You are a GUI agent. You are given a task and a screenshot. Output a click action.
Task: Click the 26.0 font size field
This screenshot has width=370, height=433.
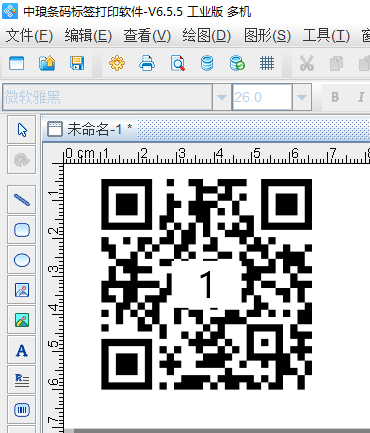point(262,97)
